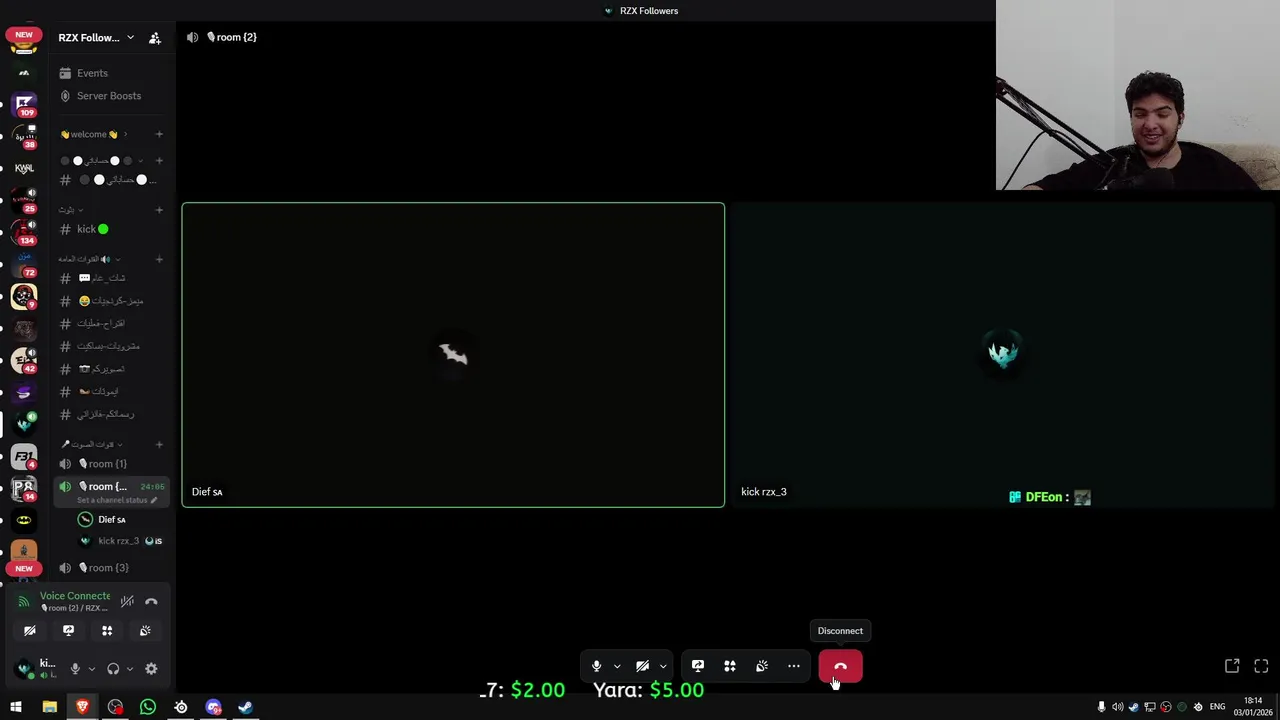The height and width of the screenshot is (720, 1280).
Task: Share screen from the Voice Connected panel
Action: click(x=68, y=631)
